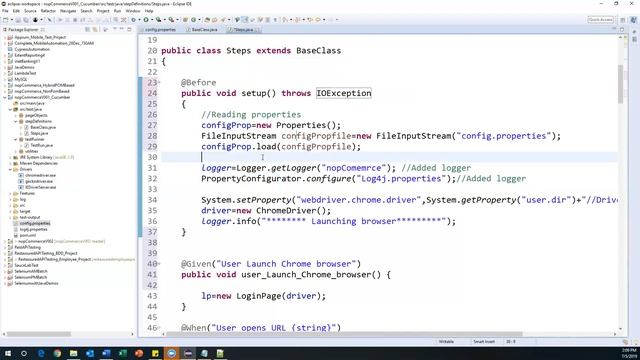The height and width of the screenshot is (360, 640).
Task: Select the Steps.java editor tab
Action: click(x=243, y=30)
